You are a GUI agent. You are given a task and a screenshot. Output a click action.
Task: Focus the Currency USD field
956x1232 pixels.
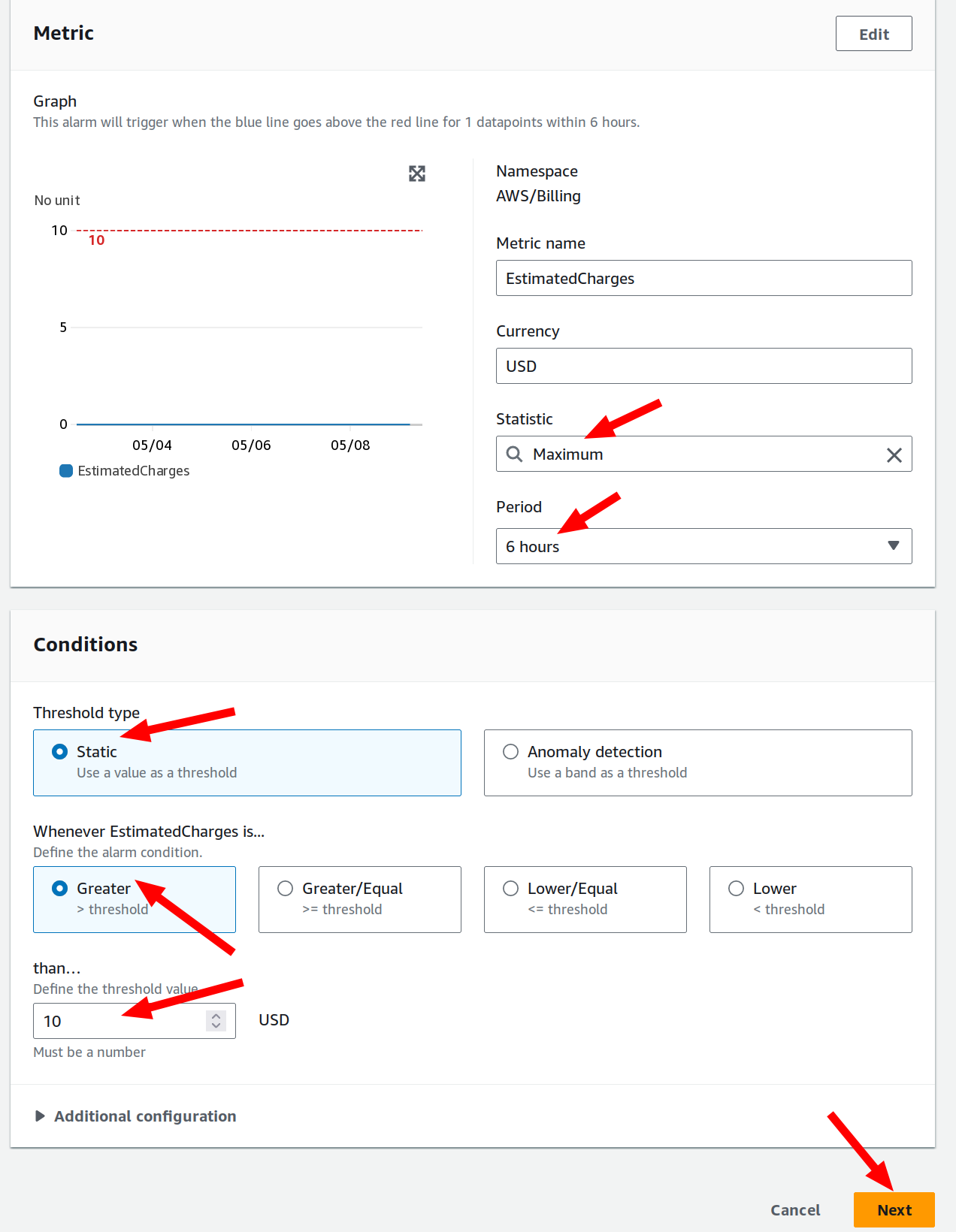pyautogui.click(x=704, y=366)
